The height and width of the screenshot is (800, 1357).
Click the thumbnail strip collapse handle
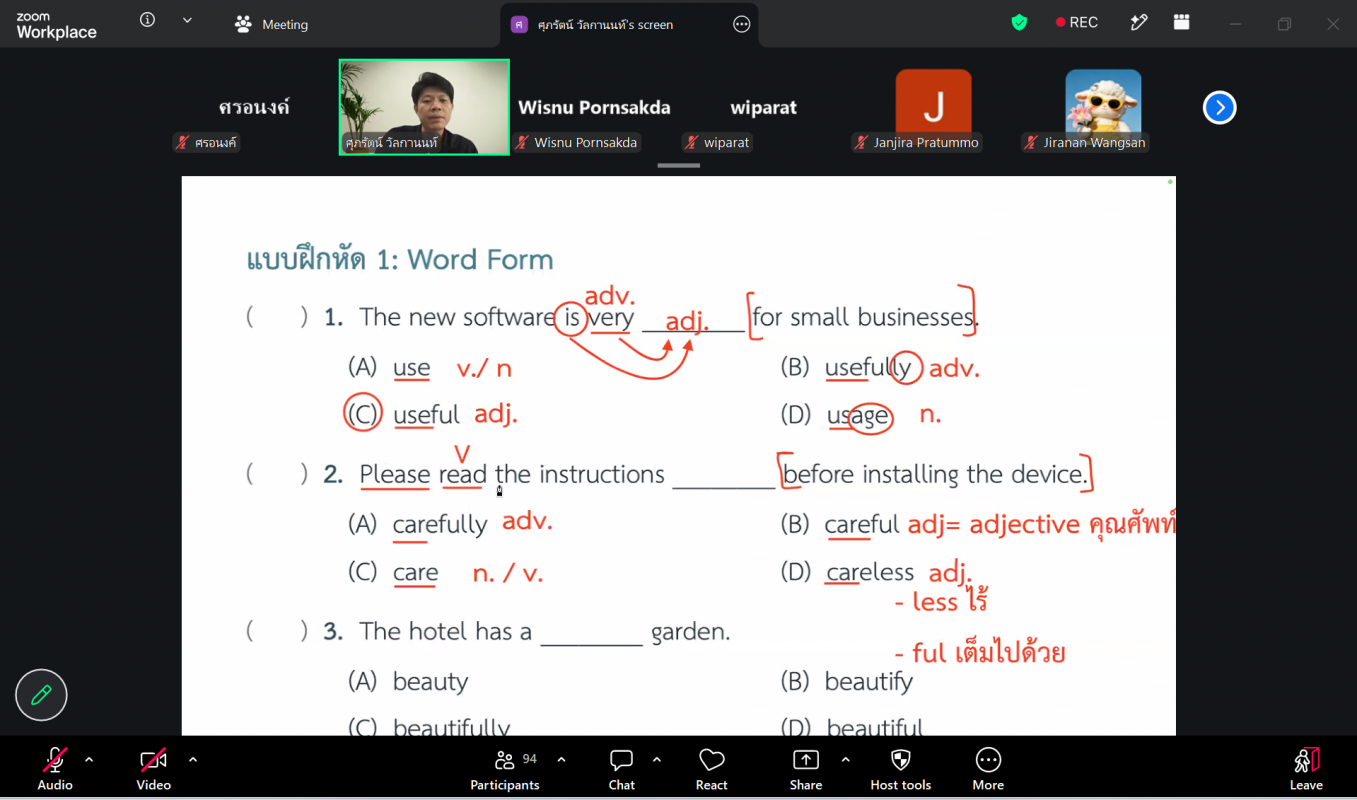click(x=679, y=165)
